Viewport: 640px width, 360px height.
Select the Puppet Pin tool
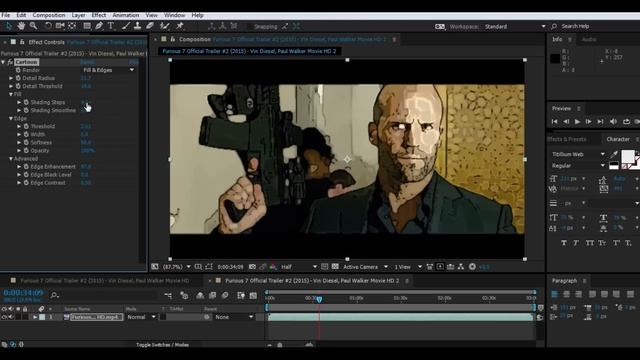coord(180,26)
